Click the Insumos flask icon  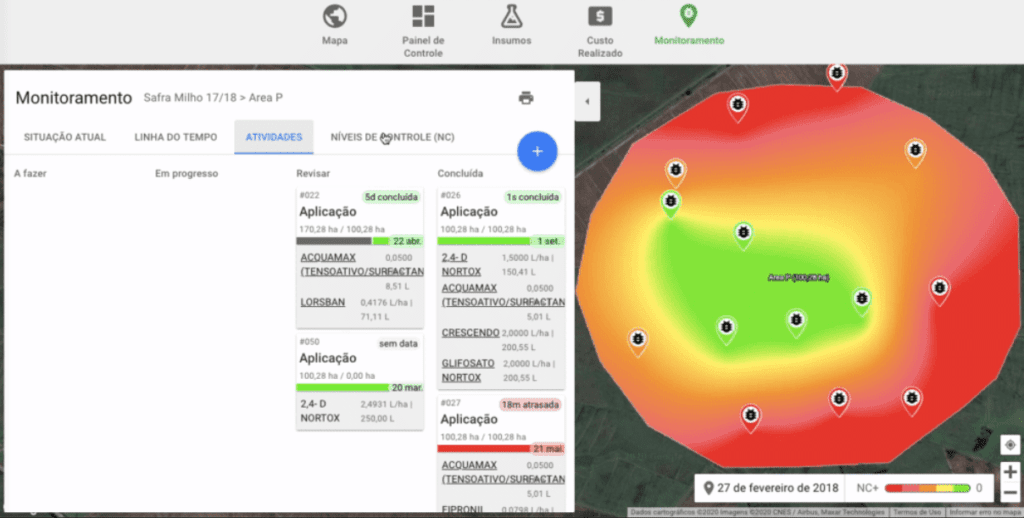[x=511, y=16]
